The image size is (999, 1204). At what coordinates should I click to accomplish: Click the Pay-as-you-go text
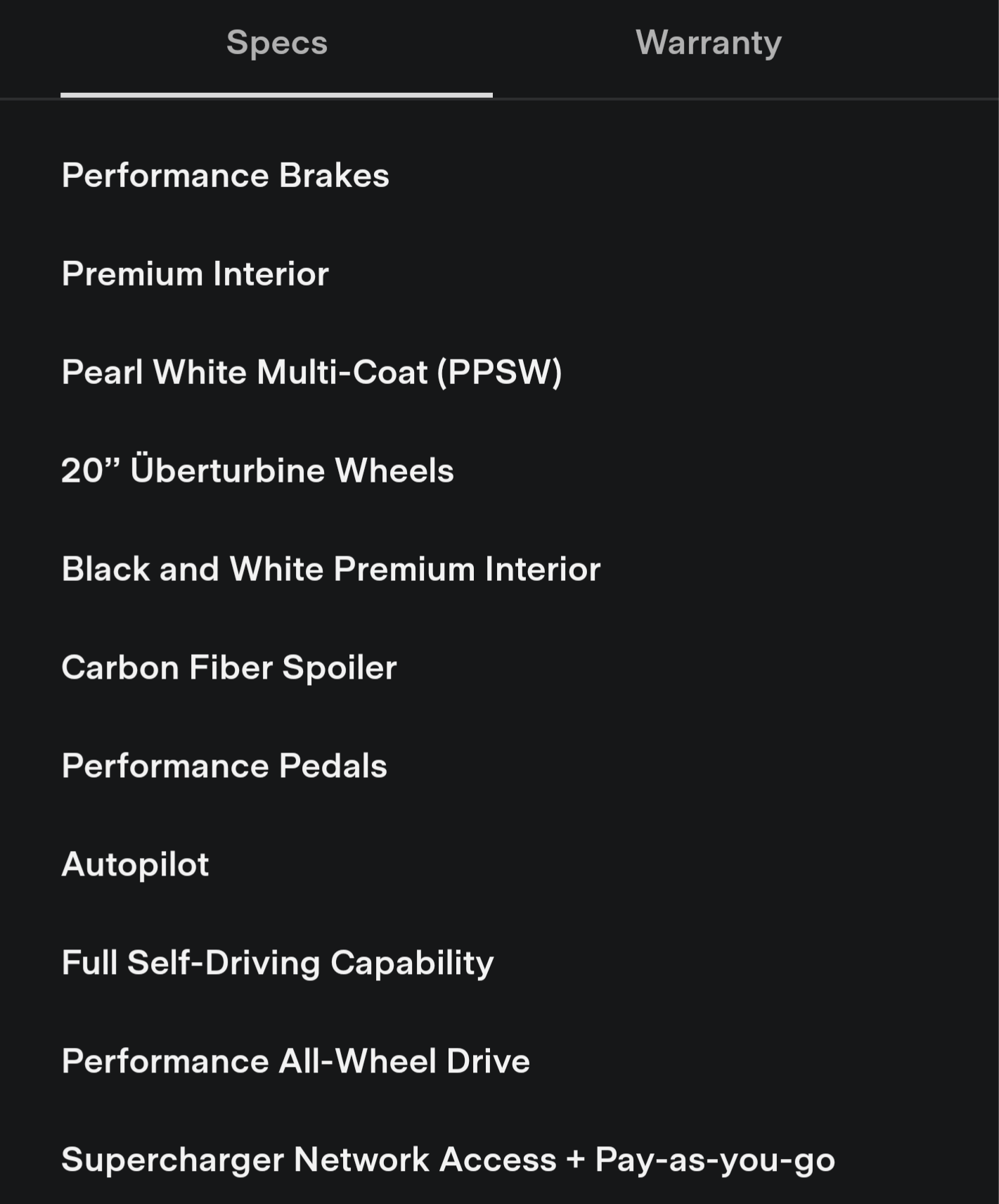(x=714, y=1160)
